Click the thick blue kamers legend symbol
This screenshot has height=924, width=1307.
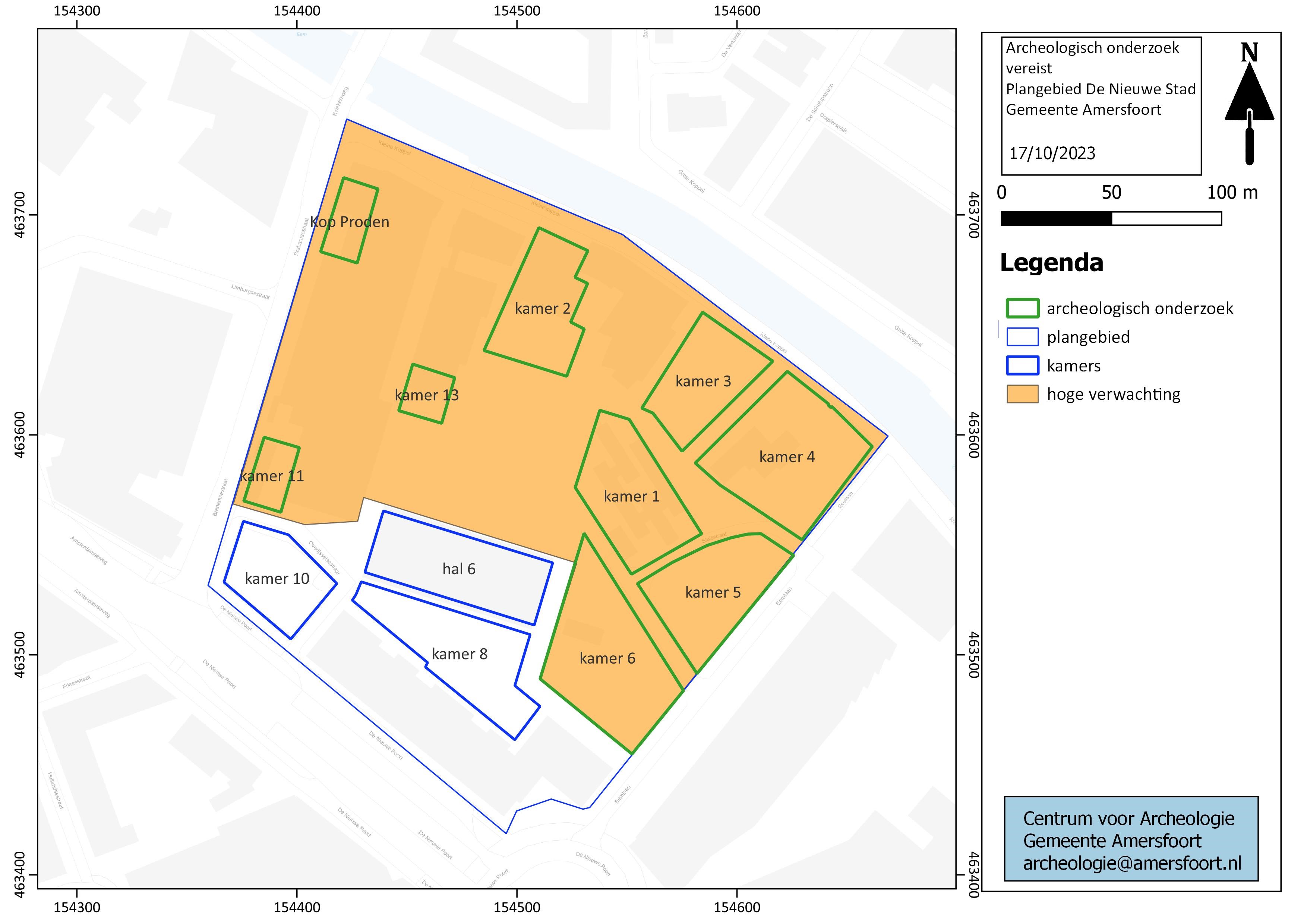pyautogui.click(x=1022, y=365)
